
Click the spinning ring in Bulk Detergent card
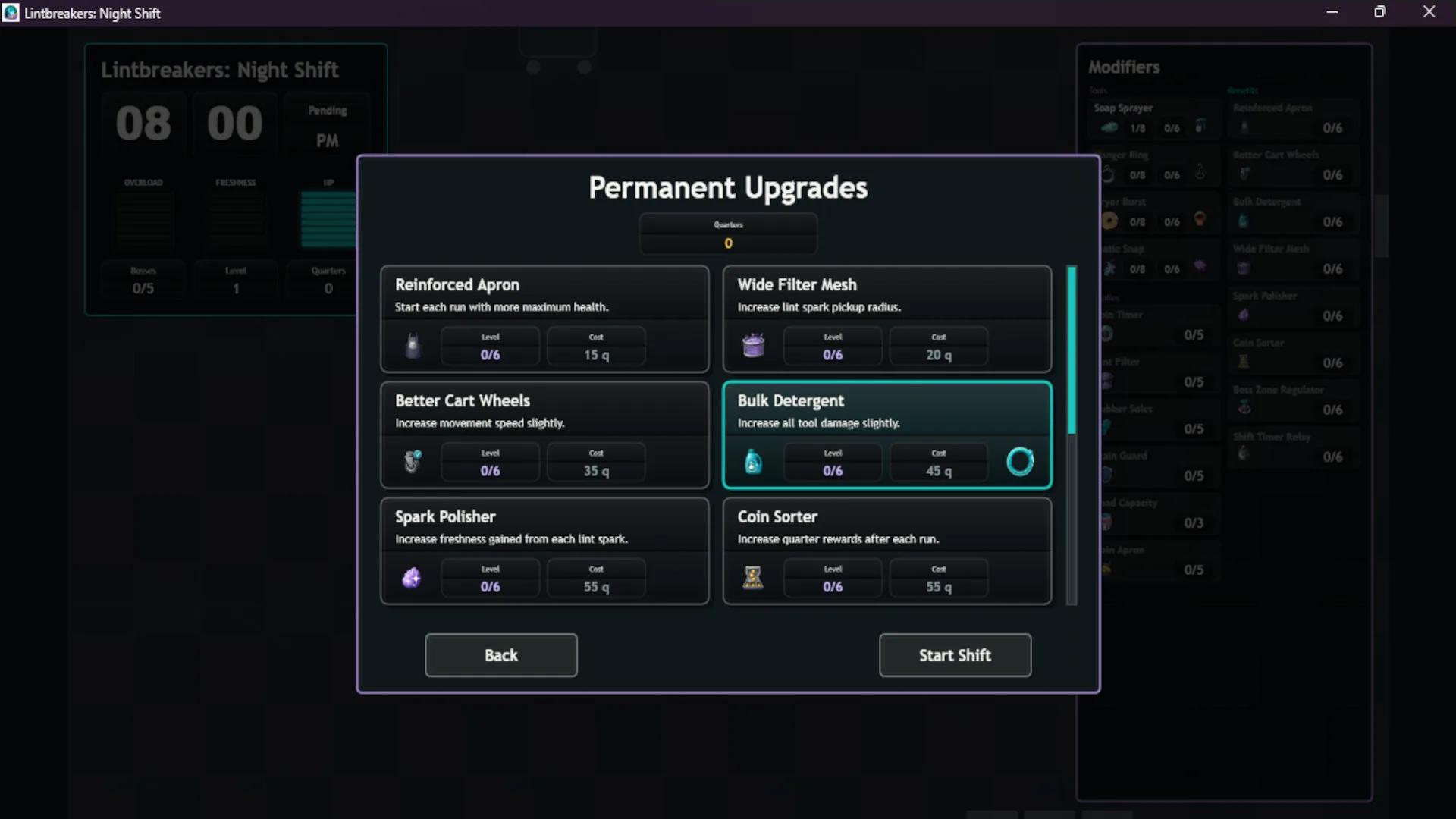pyautogui.click(x=1020, y=461)
